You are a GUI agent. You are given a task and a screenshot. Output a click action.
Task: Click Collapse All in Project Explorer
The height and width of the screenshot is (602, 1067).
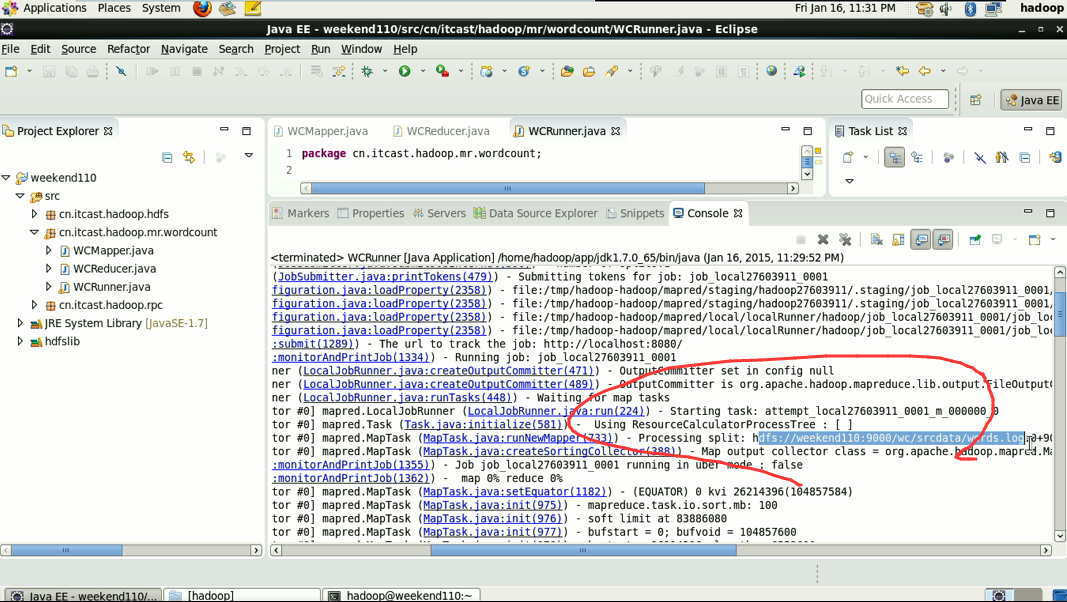pyautogui.click(x=167, y=157)
